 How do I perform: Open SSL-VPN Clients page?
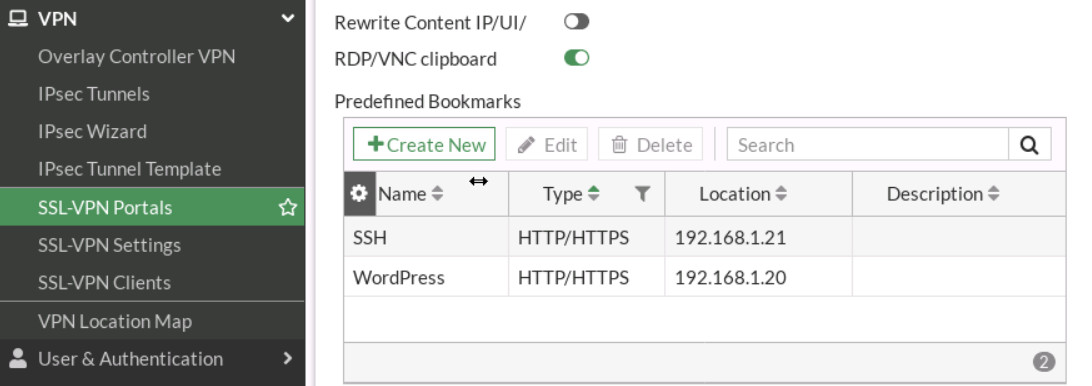(x=104, y=283)
